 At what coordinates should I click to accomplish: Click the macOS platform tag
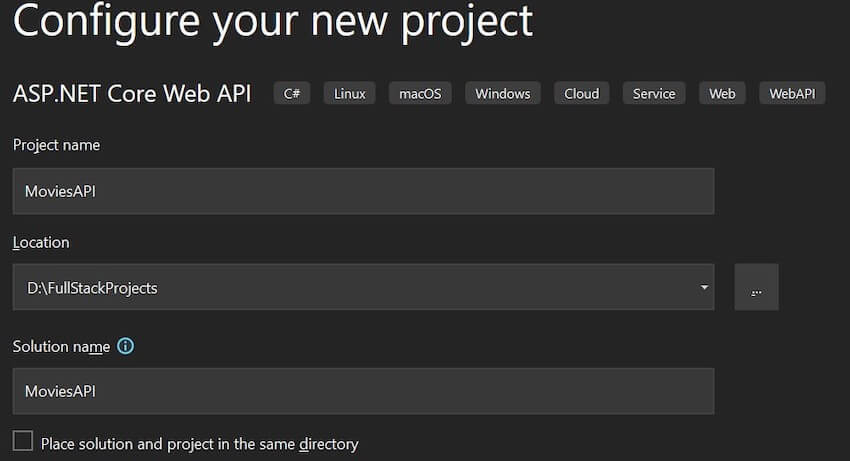[420, 94]
